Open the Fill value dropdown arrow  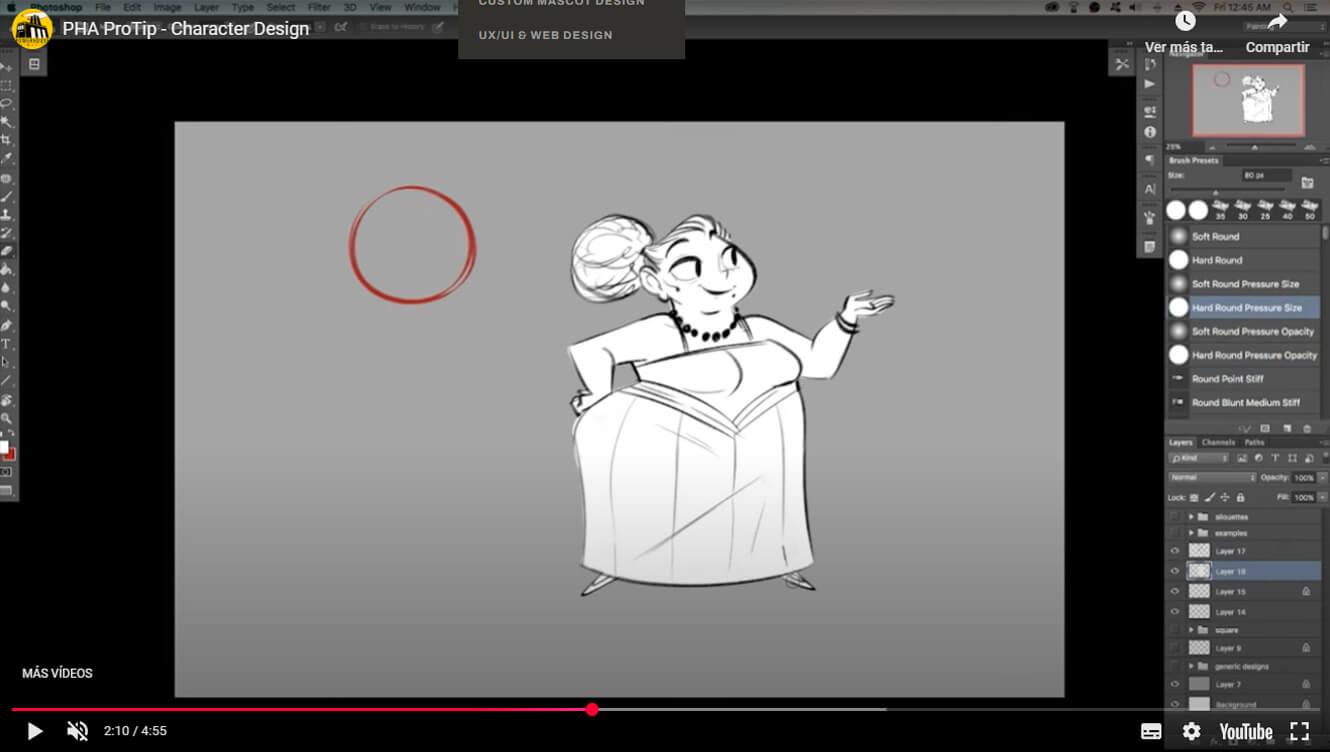1322,497
